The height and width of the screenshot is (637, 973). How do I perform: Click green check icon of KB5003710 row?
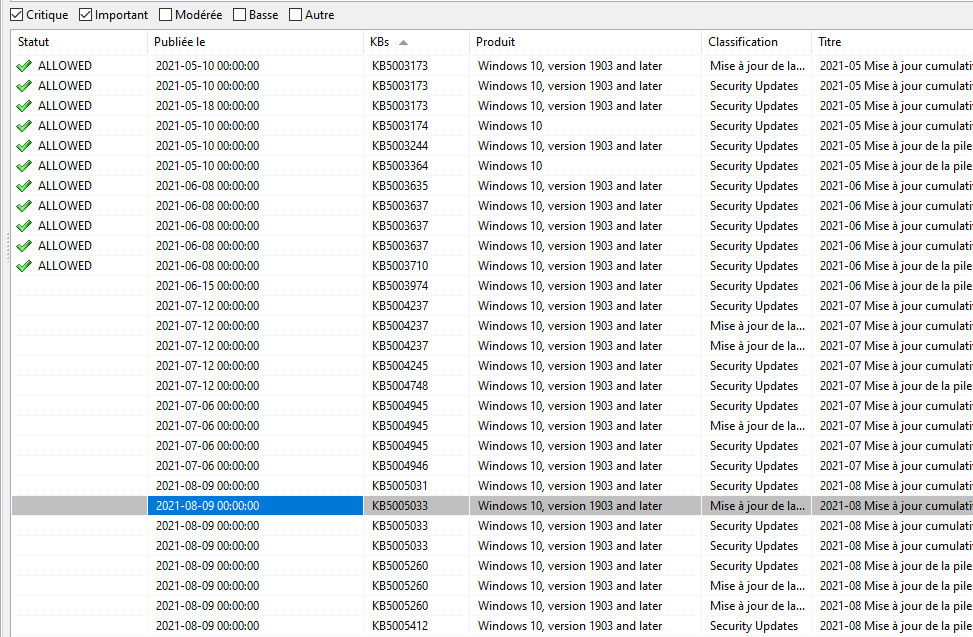(24, 266)
